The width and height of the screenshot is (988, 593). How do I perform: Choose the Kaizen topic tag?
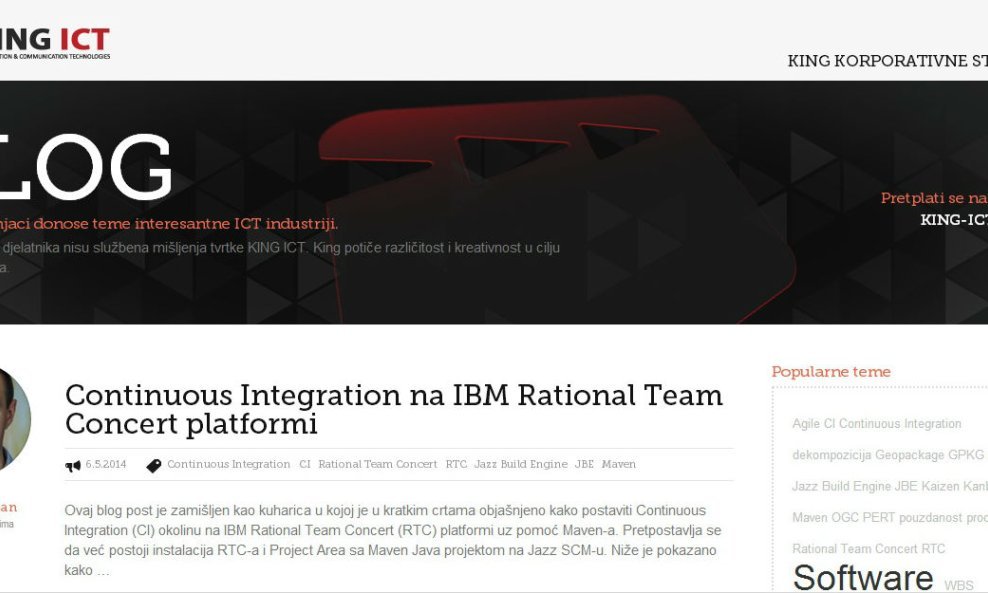pos(940,486)
